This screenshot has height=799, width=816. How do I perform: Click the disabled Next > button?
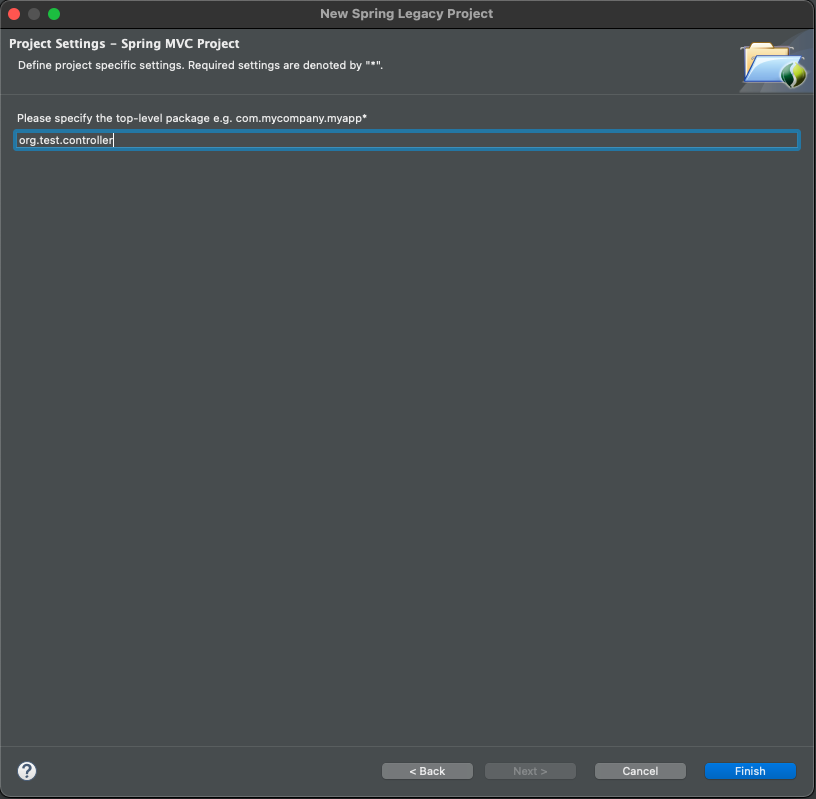coord(530,771)
